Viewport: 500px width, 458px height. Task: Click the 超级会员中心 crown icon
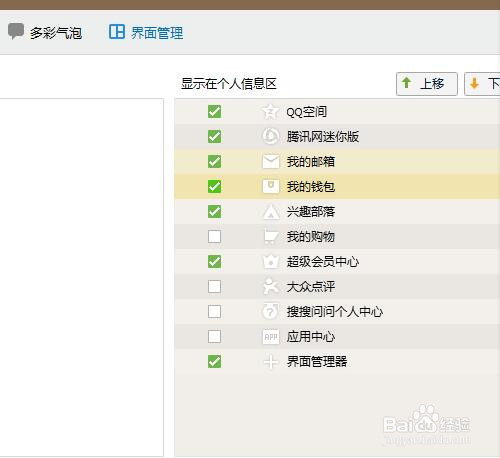(270, 261)
